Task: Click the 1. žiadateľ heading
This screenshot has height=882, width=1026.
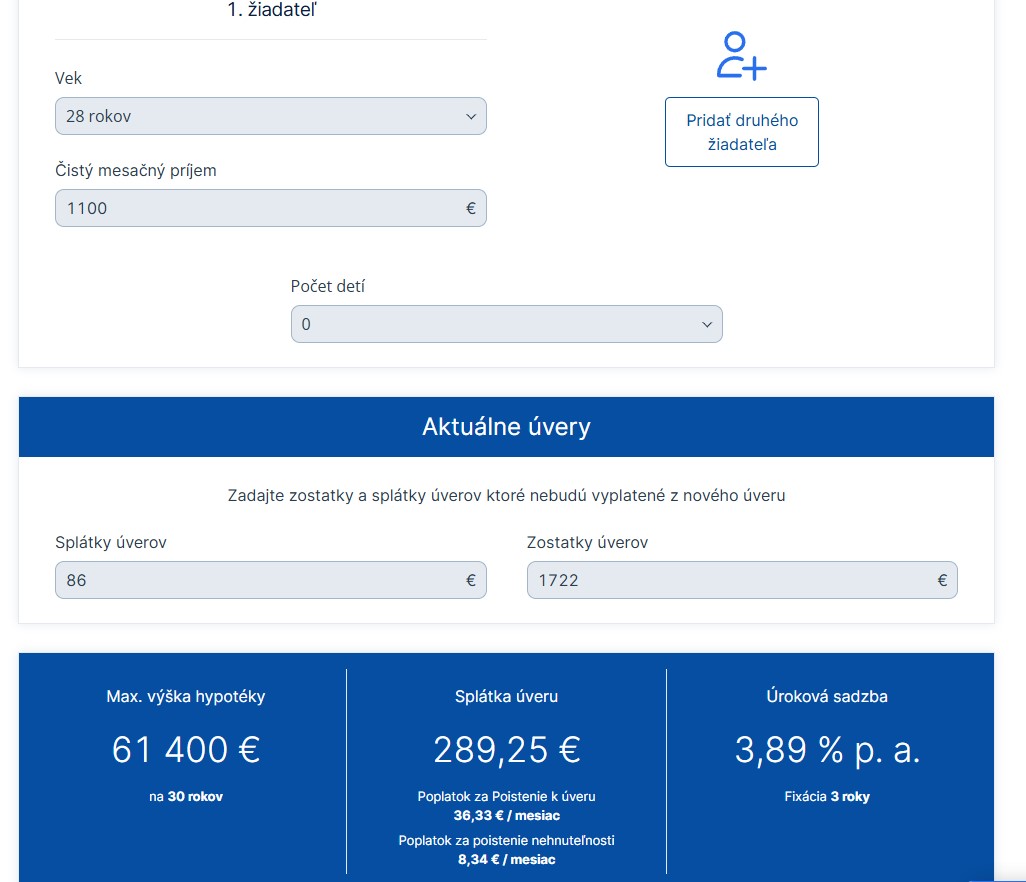Action: (272, 11)
